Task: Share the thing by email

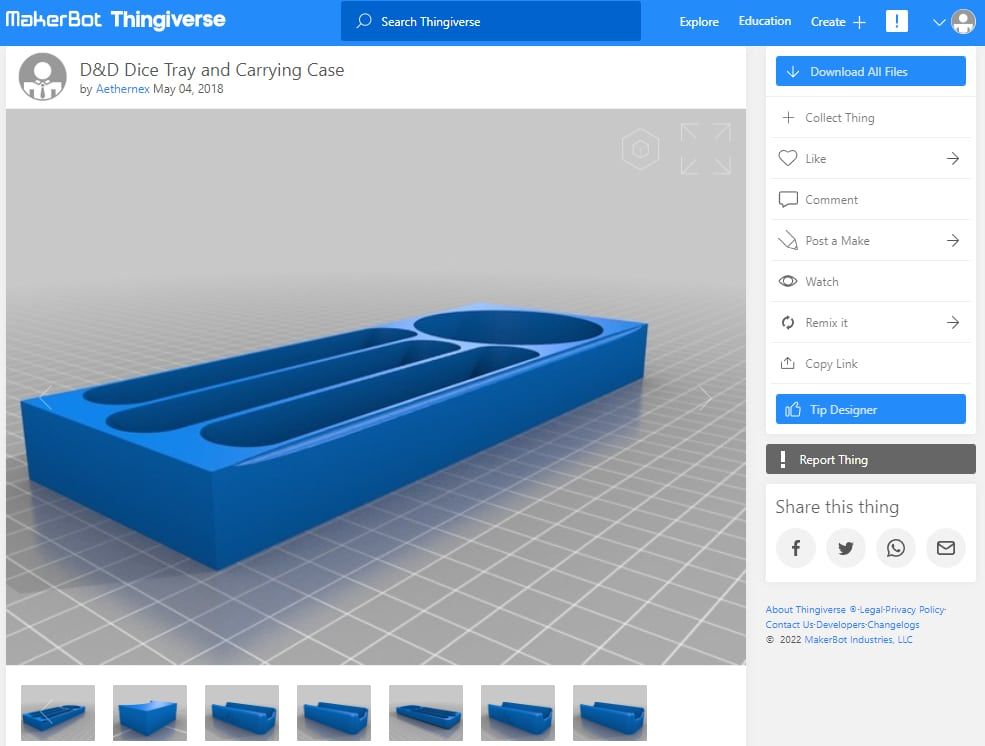Action: coord(946,548)
